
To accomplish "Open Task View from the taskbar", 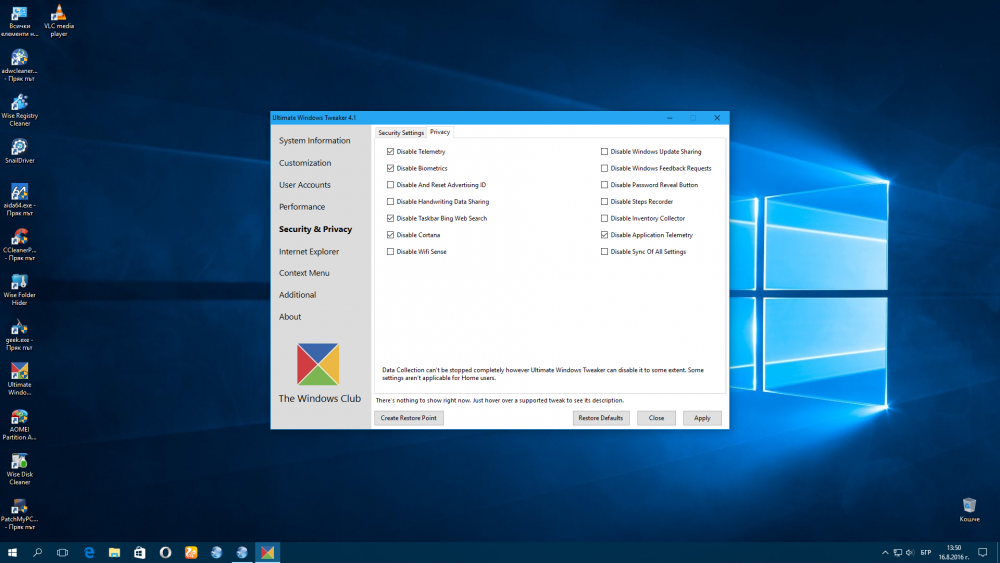I will (62, 552).
